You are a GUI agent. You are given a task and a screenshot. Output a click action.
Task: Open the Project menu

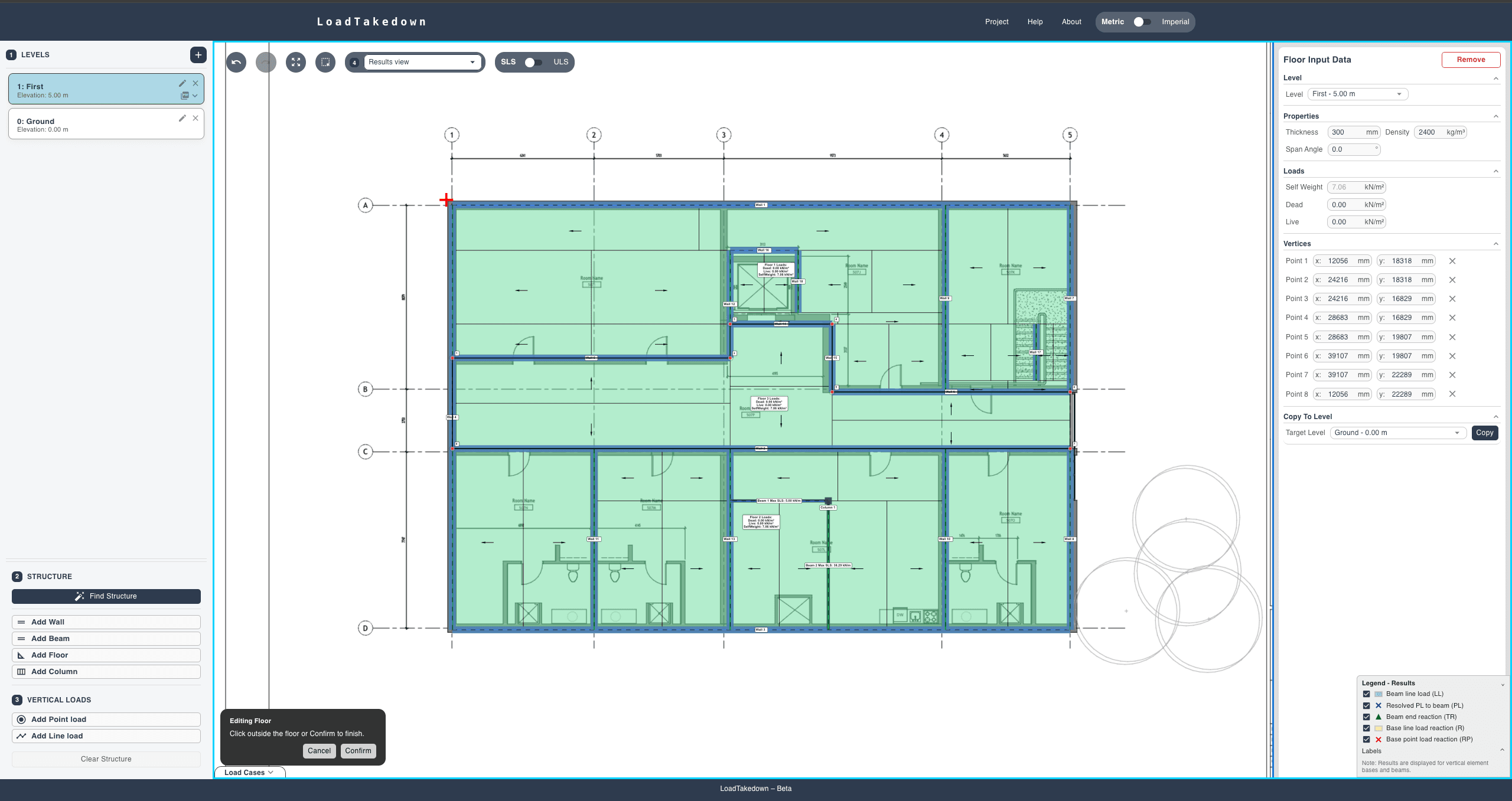coord(996,22)
